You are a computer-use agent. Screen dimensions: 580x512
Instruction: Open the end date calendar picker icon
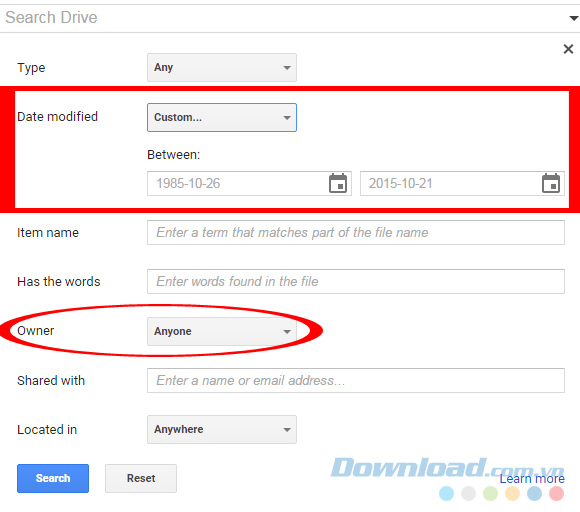(551, 183)
